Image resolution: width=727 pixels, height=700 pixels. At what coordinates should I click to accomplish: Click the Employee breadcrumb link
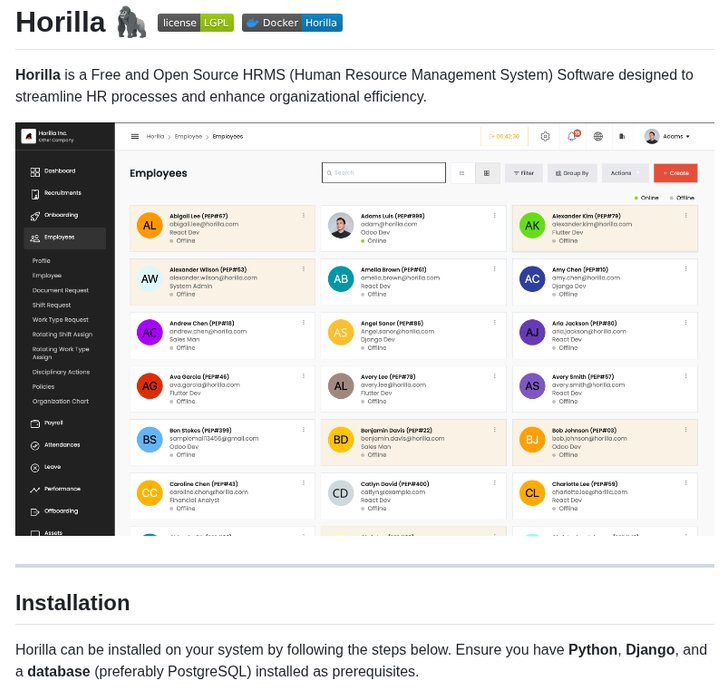pos(188,136)
